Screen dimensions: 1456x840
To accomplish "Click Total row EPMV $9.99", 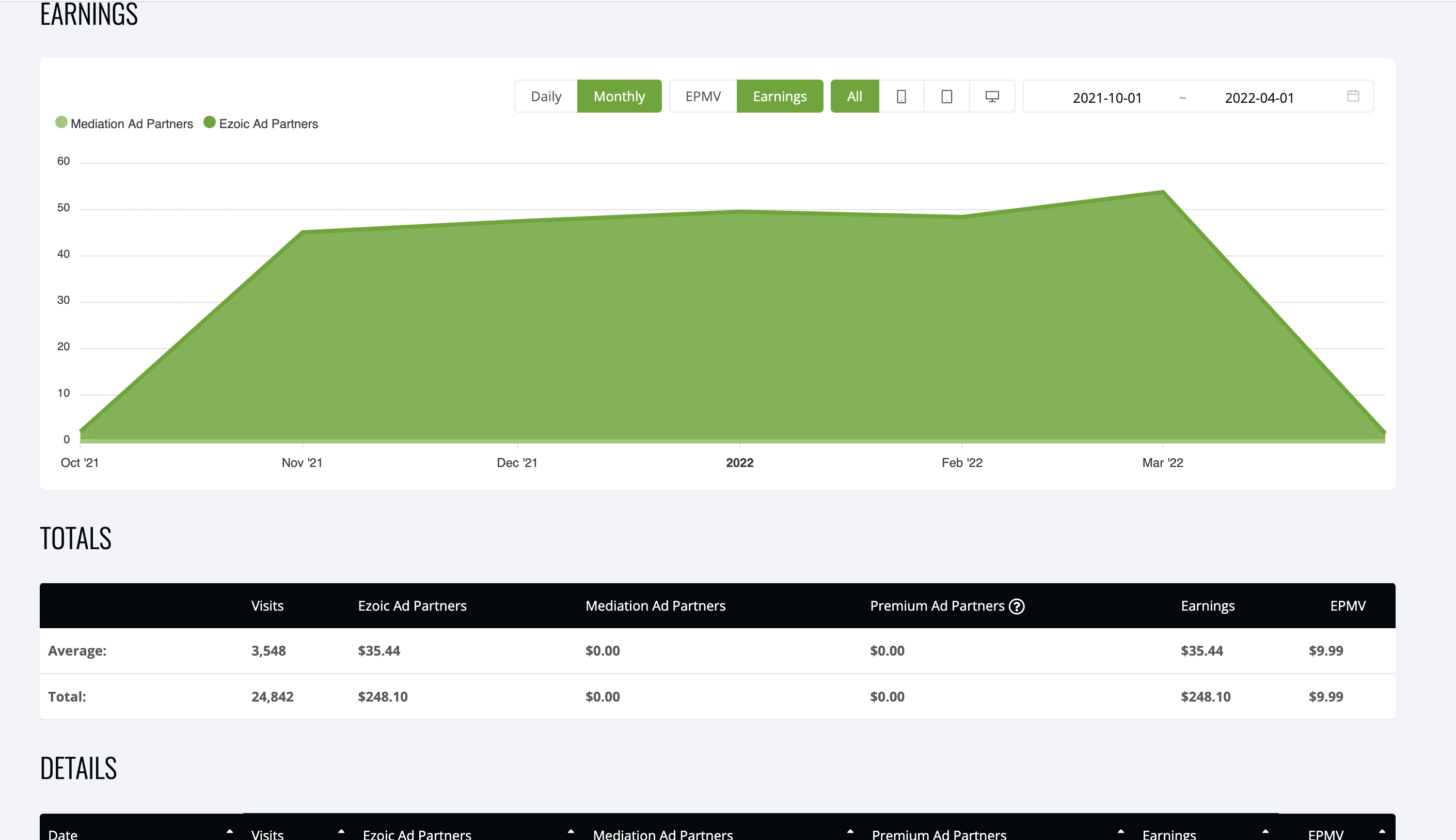I will point(1326,696).
